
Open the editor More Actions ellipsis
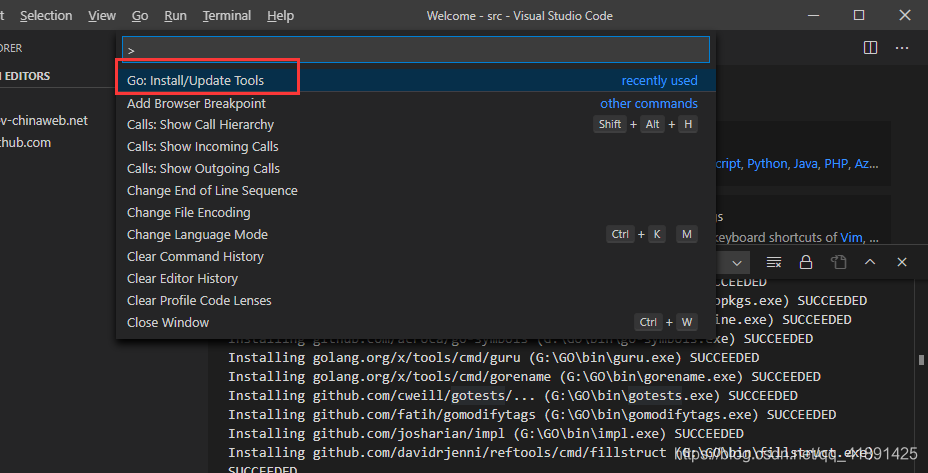902,48
